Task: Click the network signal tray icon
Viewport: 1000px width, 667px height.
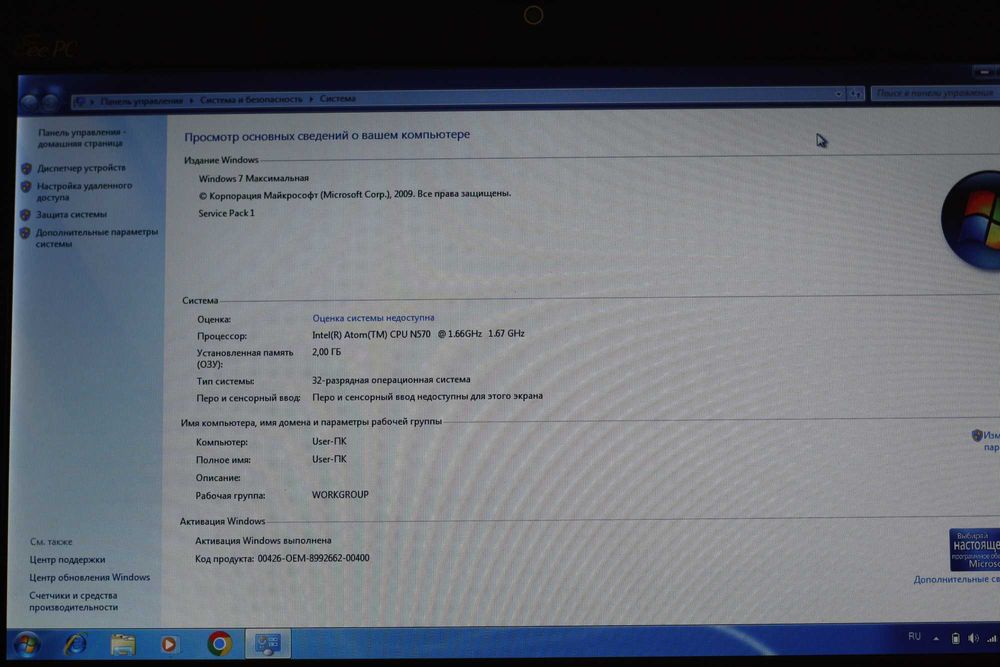Action: 992,638
